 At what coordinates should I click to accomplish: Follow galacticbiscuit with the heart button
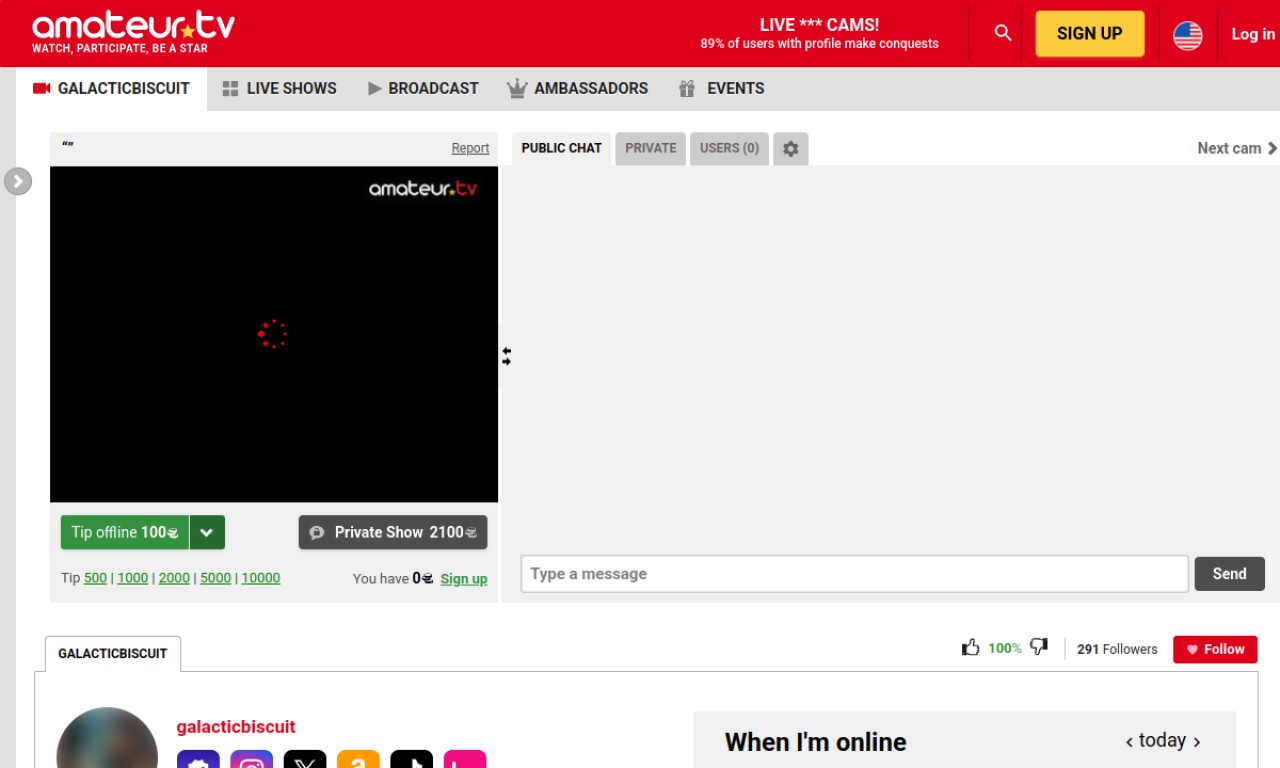click(x=1215, y=649)
